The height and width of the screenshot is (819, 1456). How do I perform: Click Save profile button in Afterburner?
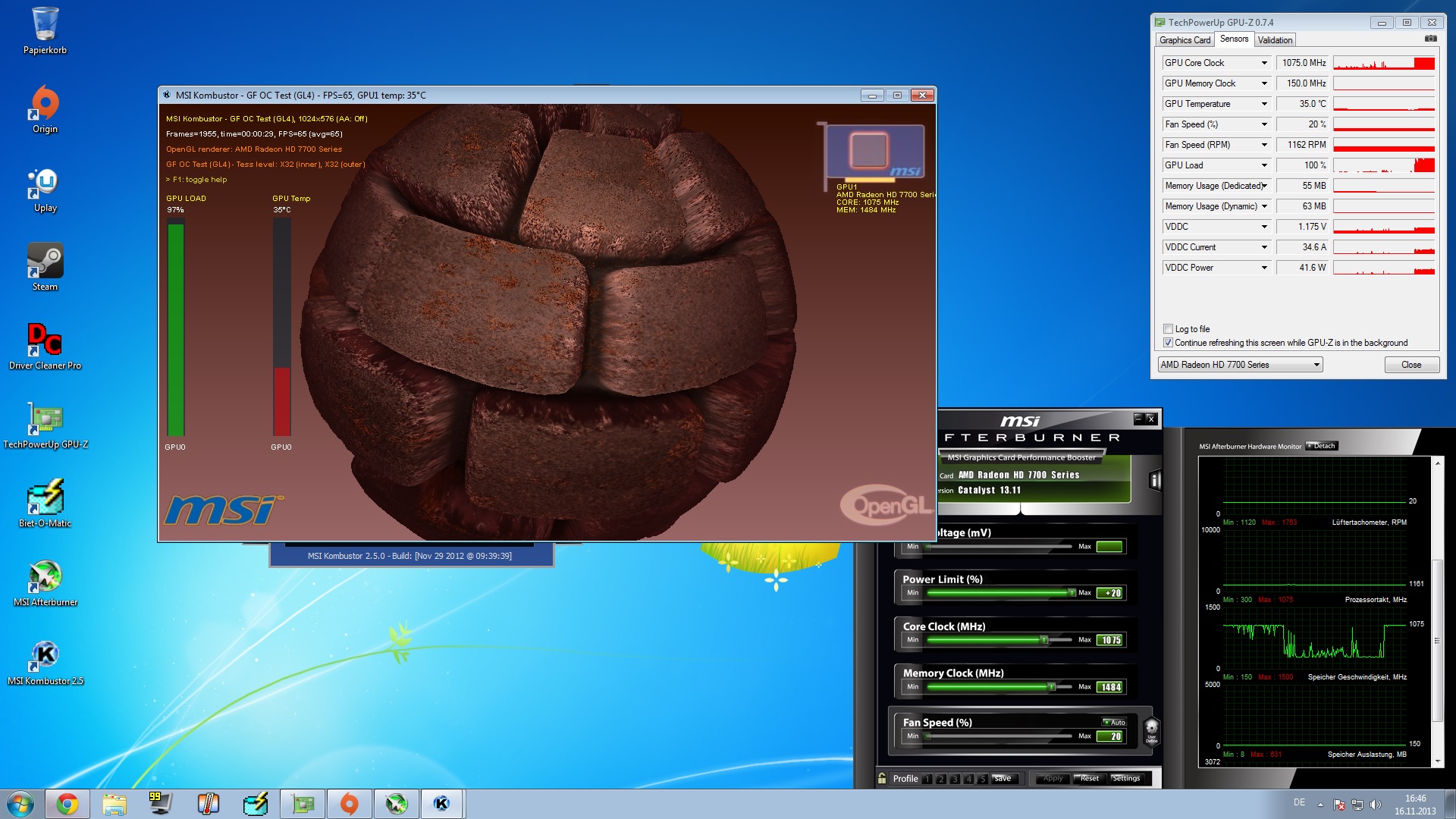pos(1002,779)
